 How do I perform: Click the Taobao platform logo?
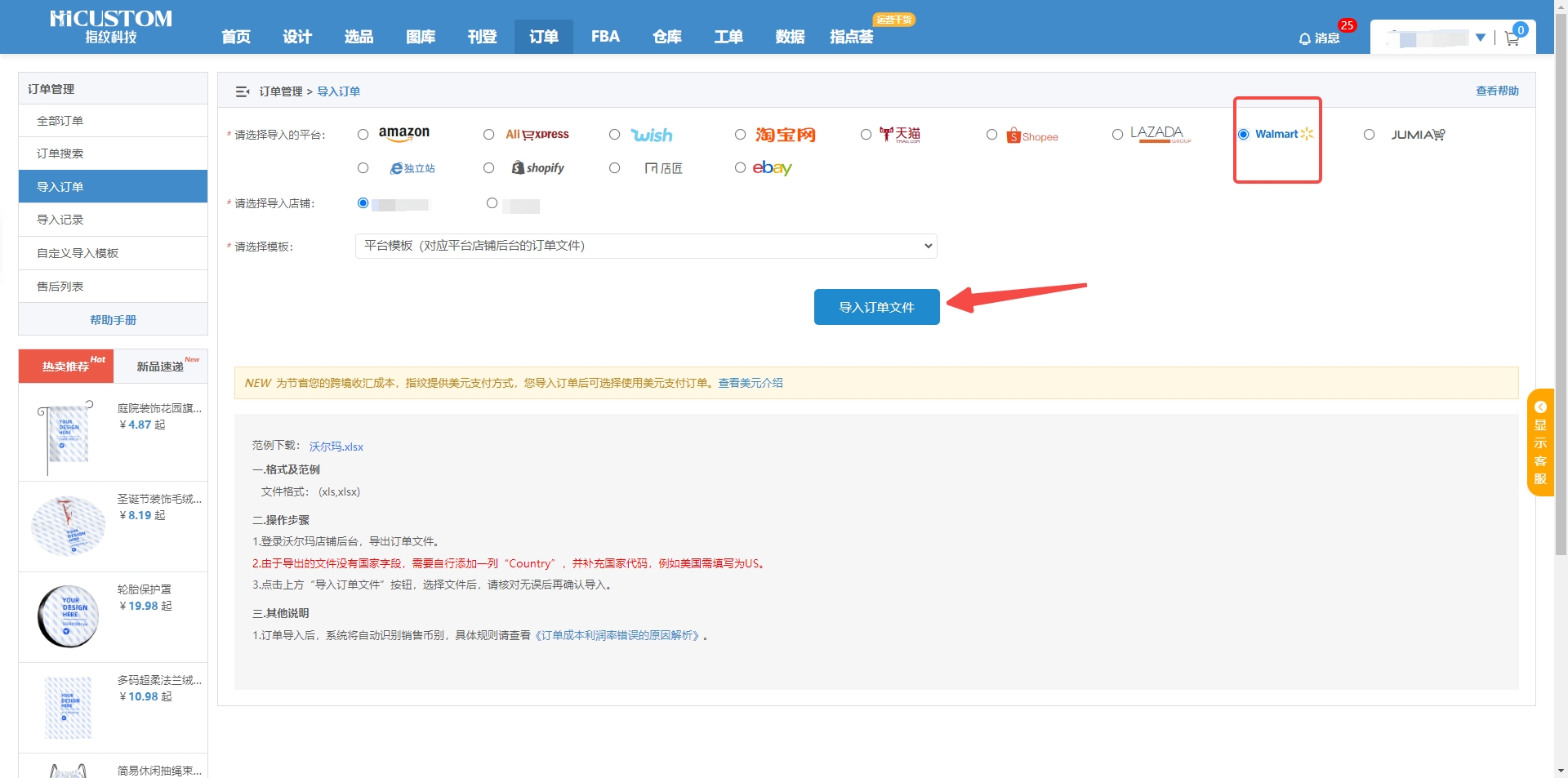click(786, 135)
